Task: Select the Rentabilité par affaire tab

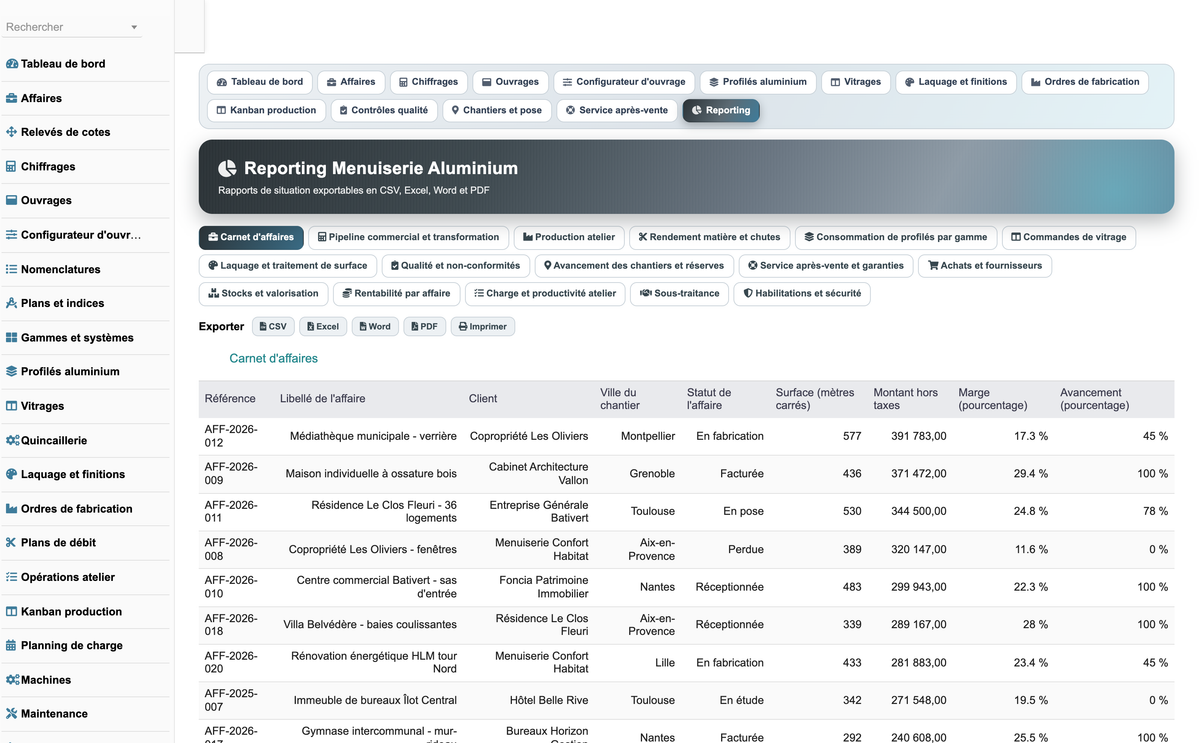Action: (396, 293)
